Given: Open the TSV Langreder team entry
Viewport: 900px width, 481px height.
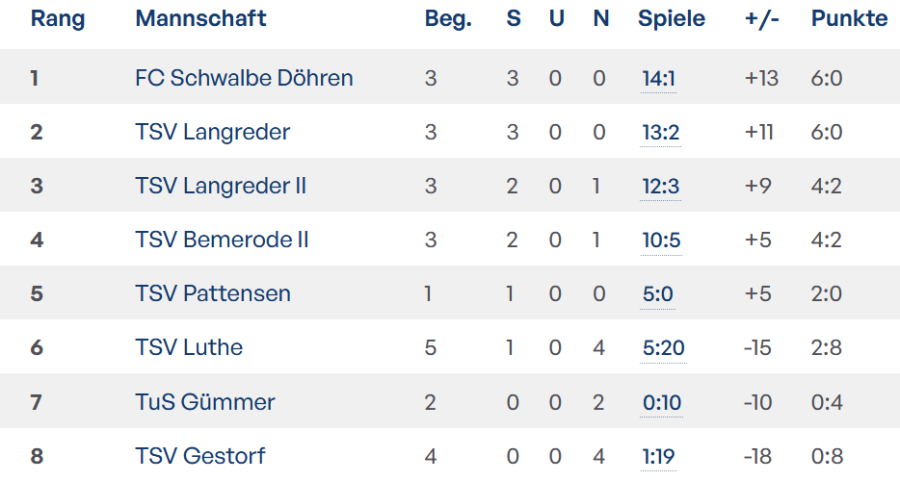Looking at the screenshot, I should (212, 132).
